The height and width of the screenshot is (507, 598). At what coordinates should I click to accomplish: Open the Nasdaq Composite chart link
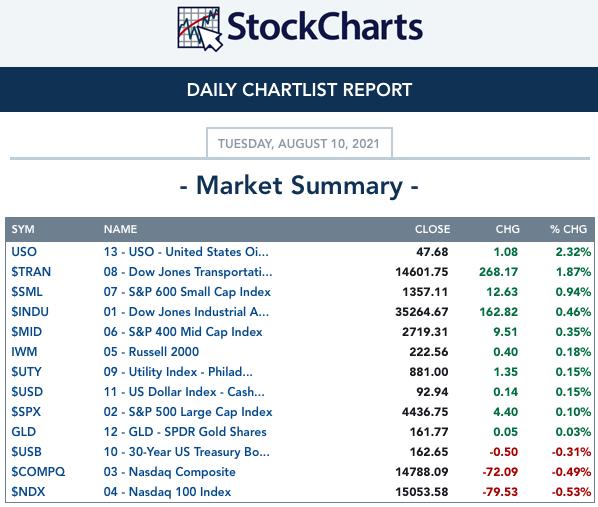point(169,472)
